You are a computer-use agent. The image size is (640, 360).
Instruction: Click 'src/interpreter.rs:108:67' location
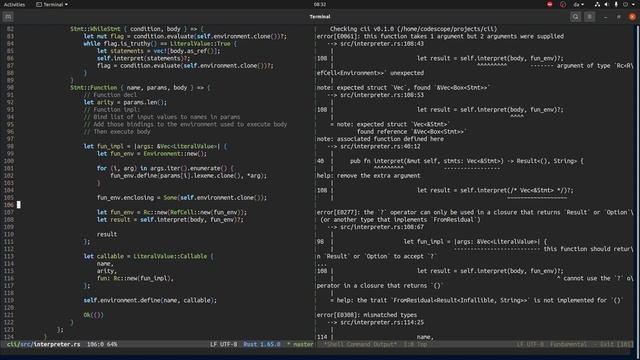pos(382,227)
